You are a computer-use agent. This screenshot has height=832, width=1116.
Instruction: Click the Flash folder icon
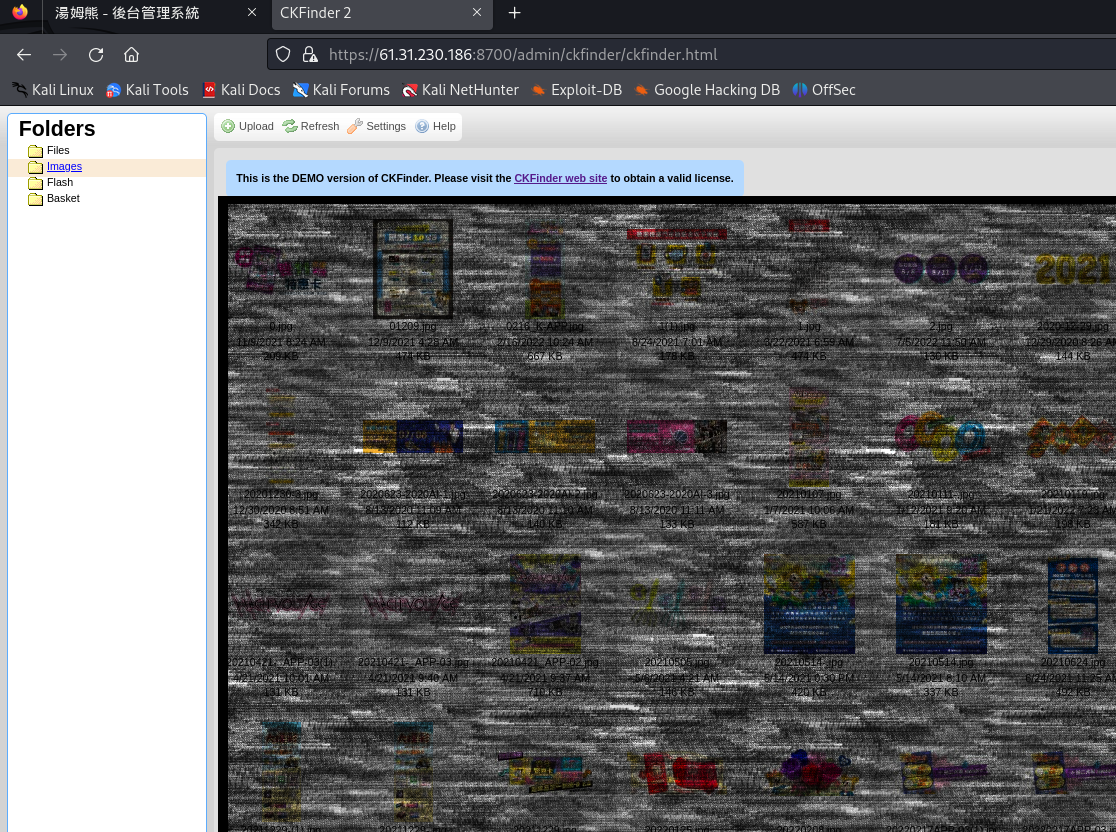coord(36,183)
